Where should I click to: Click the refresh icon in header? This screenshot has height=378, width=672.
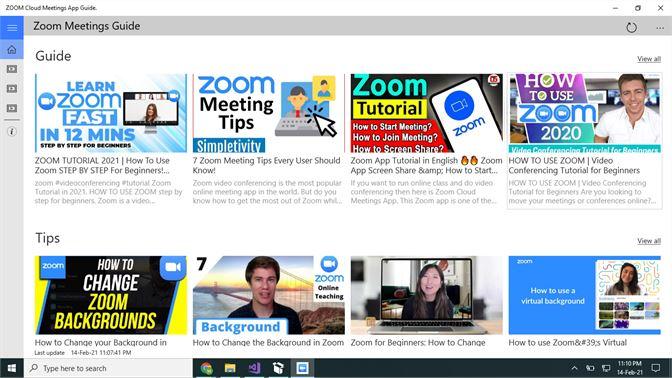(x=631, y=28)
